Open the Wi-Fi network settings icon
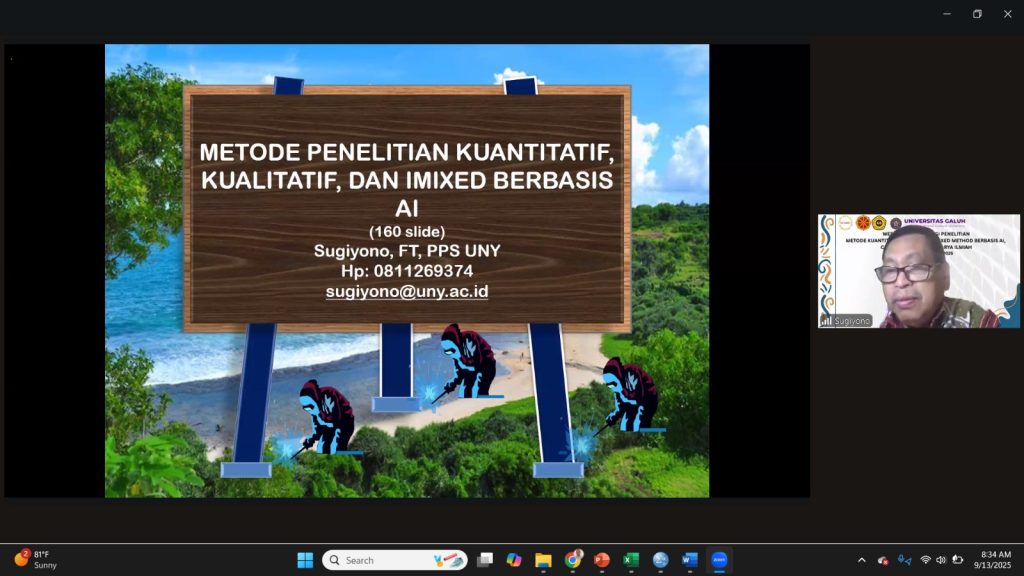Viewport: 1024px width, 576px height. [x=925, y=560]
